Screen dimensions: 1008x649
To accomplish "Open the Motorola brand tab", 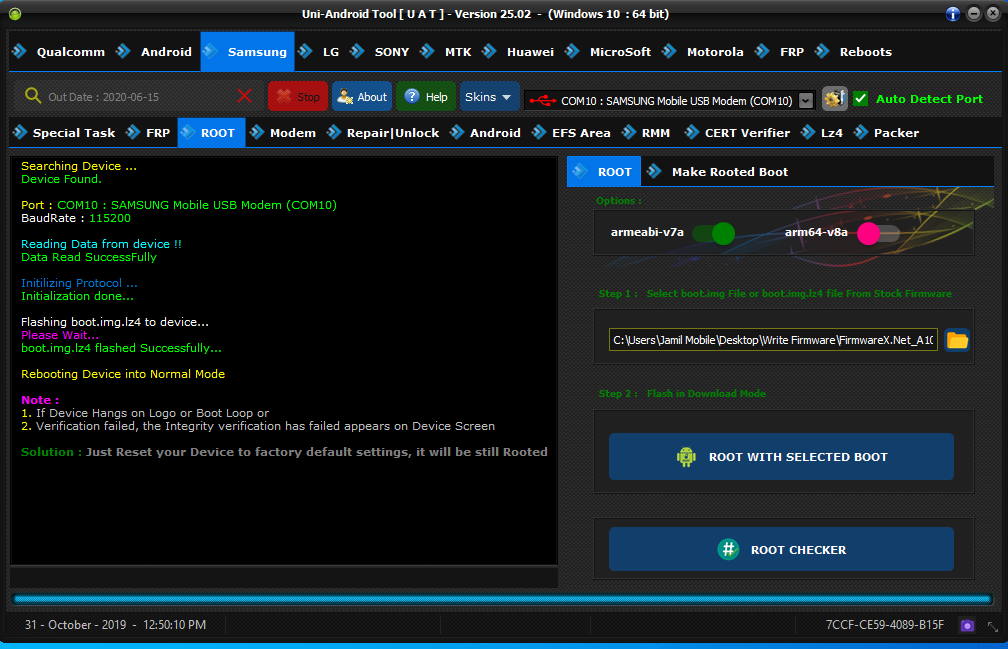I will point(703,52).
